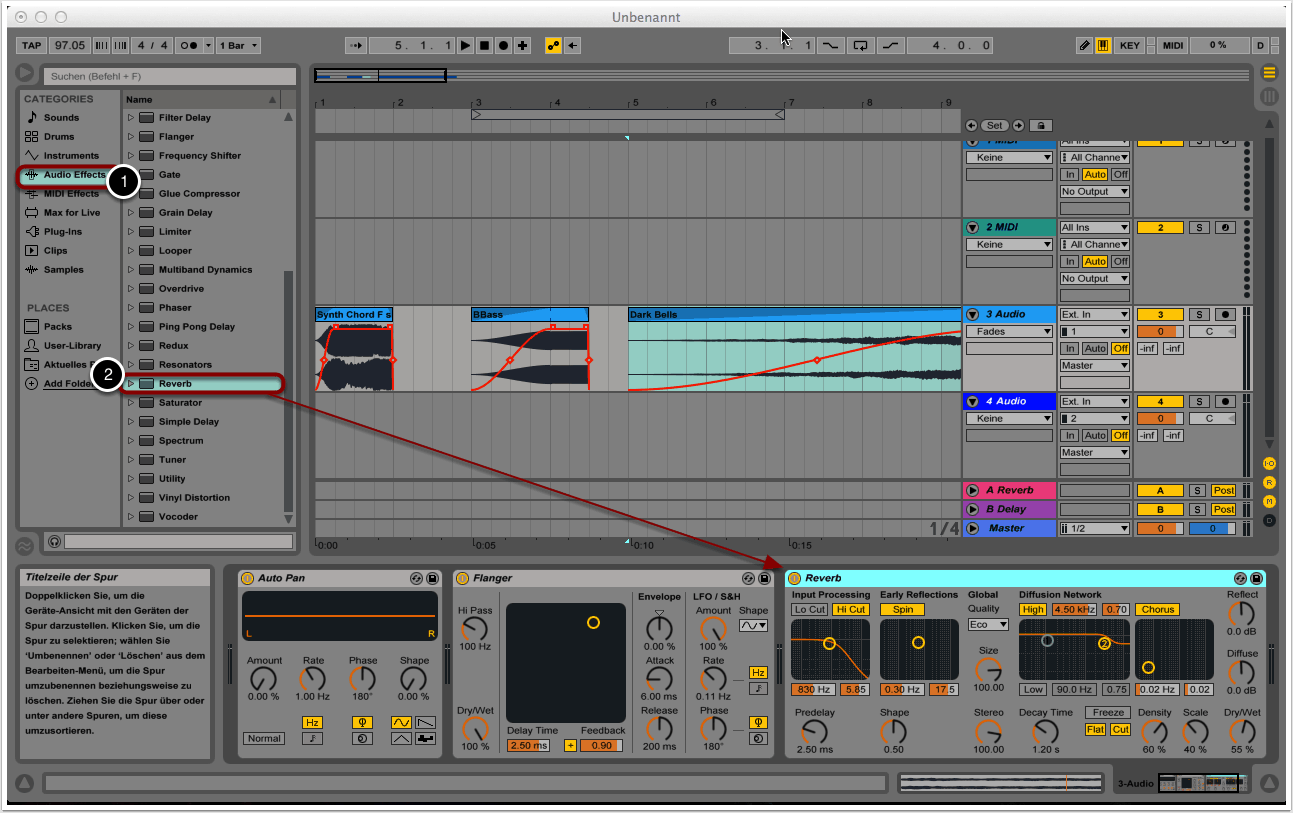The width and height of the screenshot is (1293, 813).
Task: Enable the Freeze button in Reverb
Action: (x=1109, y=713)
